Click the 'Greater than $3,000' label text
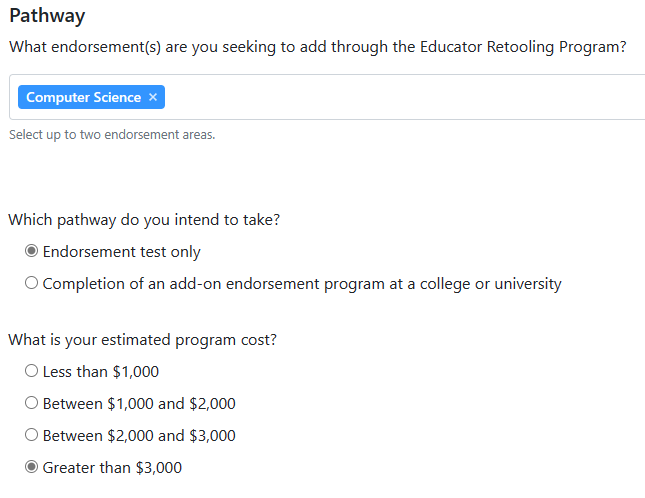Image resolution: width=645 pixels, height=498 pixels. [x=112, y=468]
